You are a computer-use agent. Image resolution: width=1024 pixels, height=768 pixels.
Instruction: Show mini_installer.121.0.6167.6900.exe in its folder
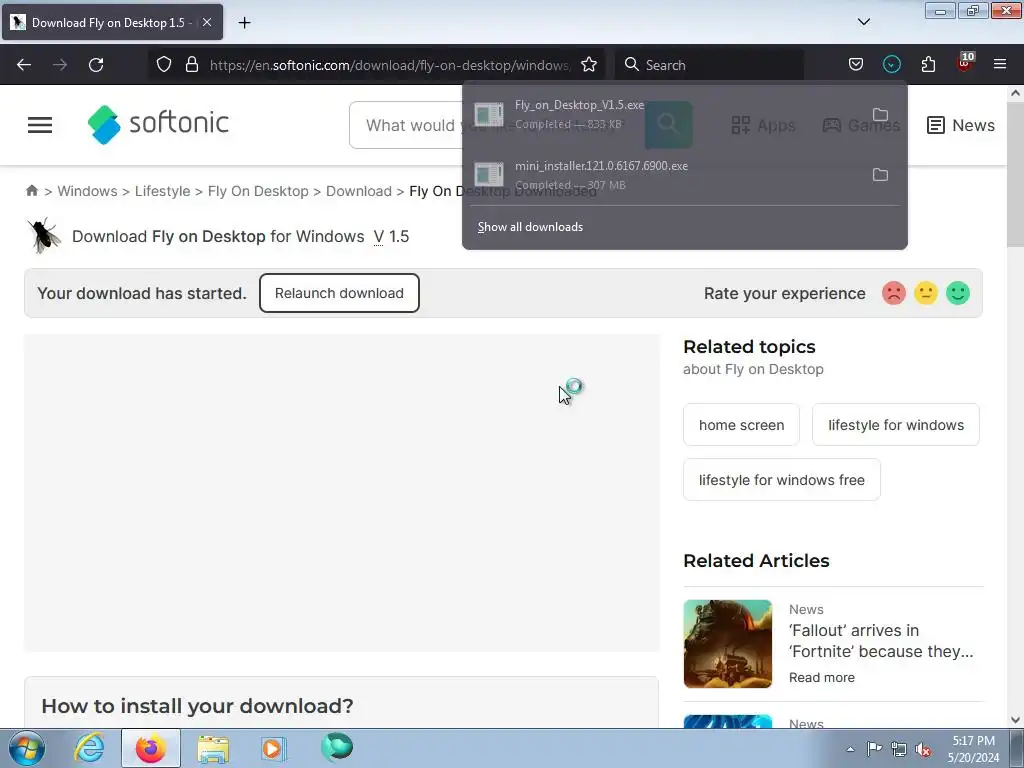[880, 174]
